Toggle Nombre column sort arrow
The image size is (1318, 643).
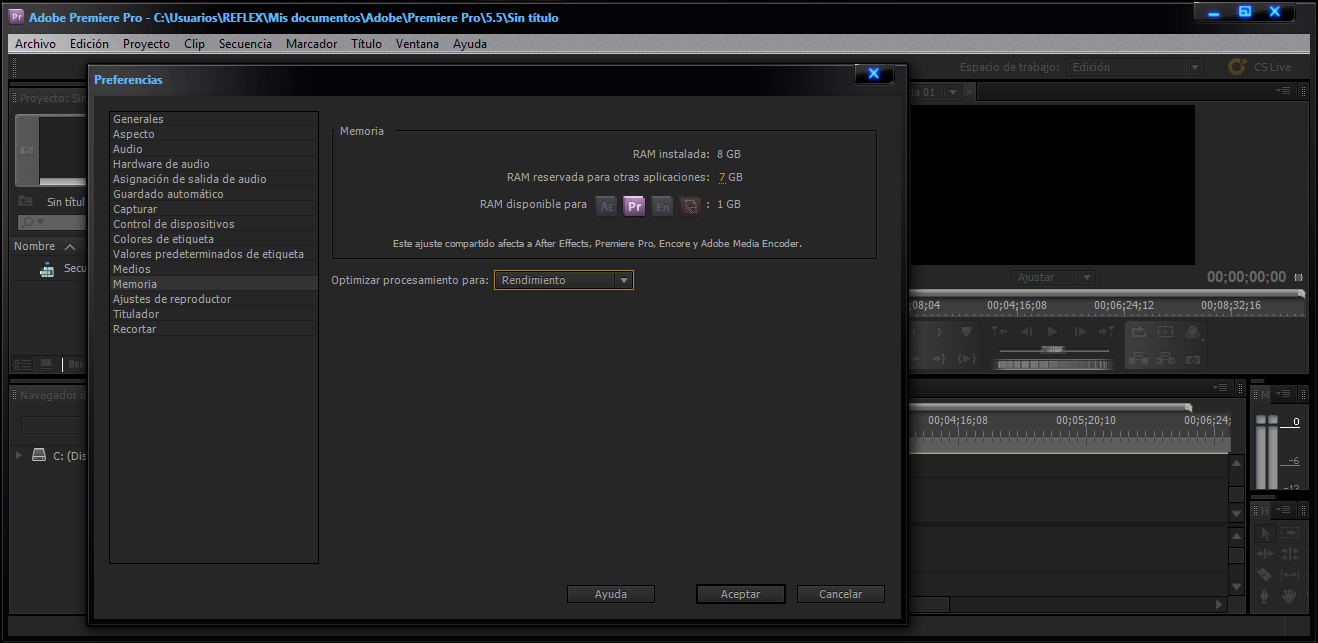pyautogui.click(x=69, y=246)
